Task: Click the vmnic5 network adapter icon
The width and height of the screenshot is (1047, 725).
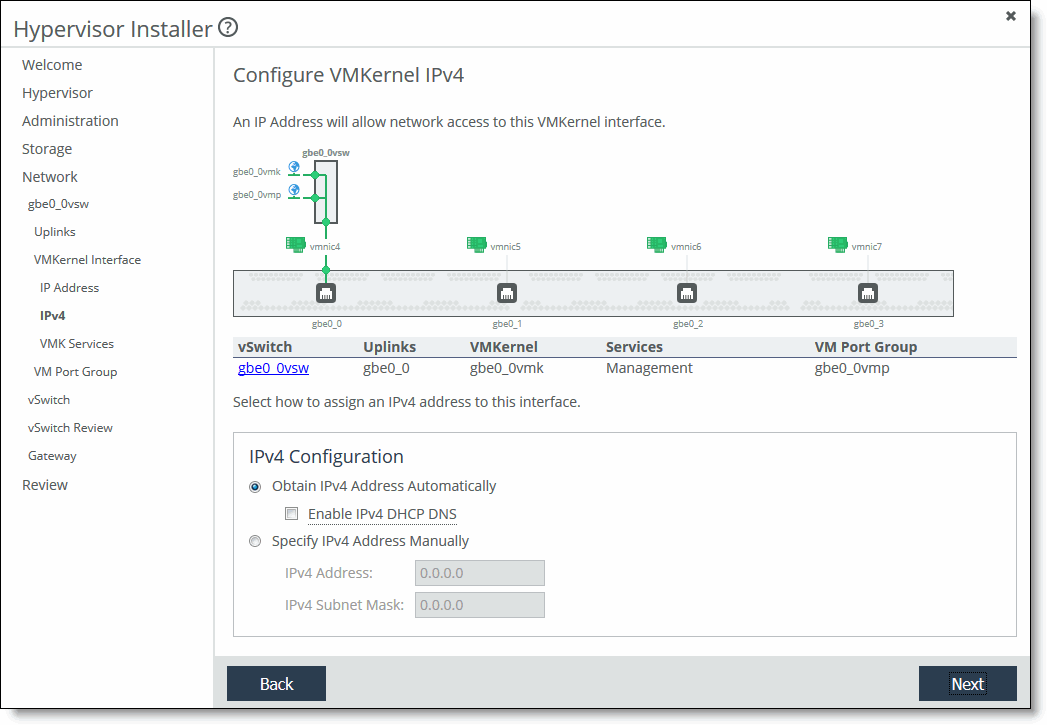Action: (x=476, y=244)
